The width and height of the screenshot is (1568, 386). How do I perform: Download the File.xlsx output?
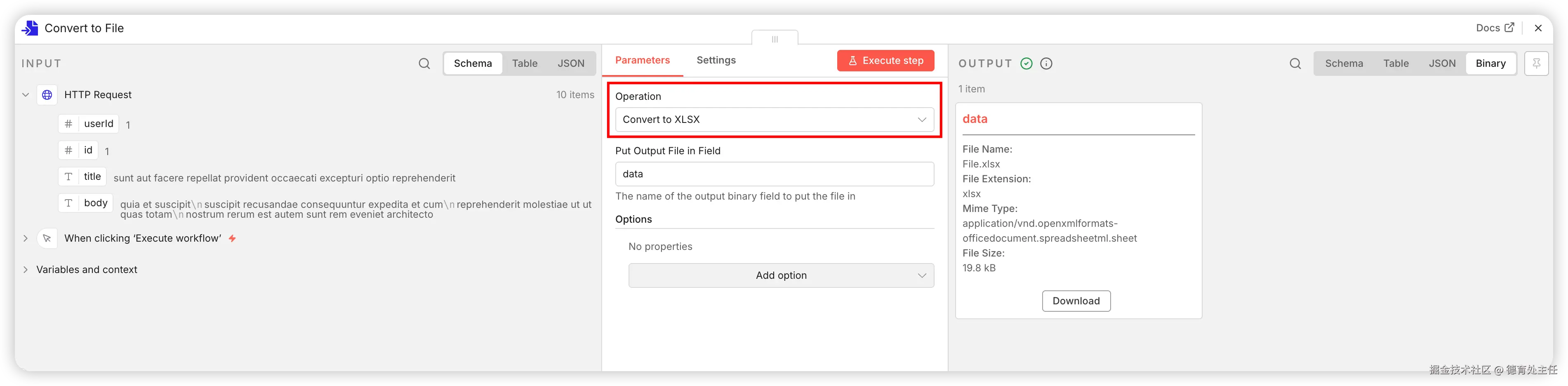(x=1076, y=301)
